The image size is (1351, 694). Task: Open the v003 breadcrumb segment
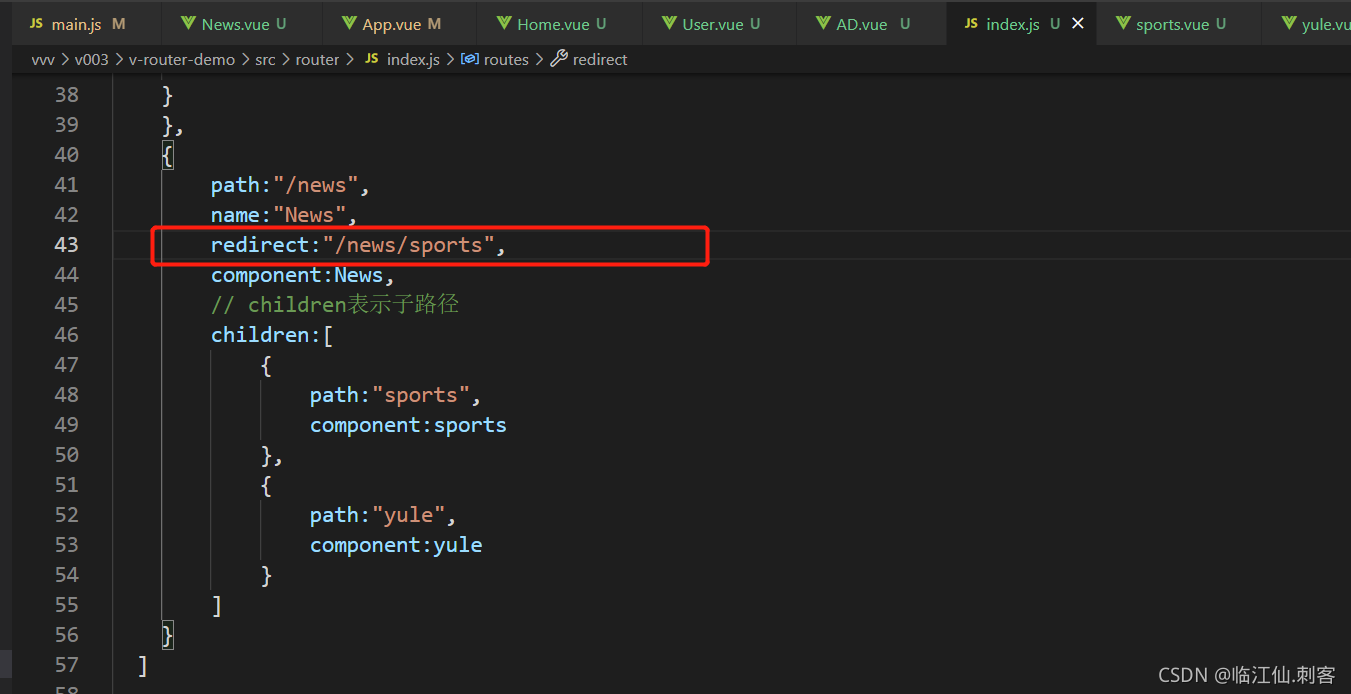92,60
